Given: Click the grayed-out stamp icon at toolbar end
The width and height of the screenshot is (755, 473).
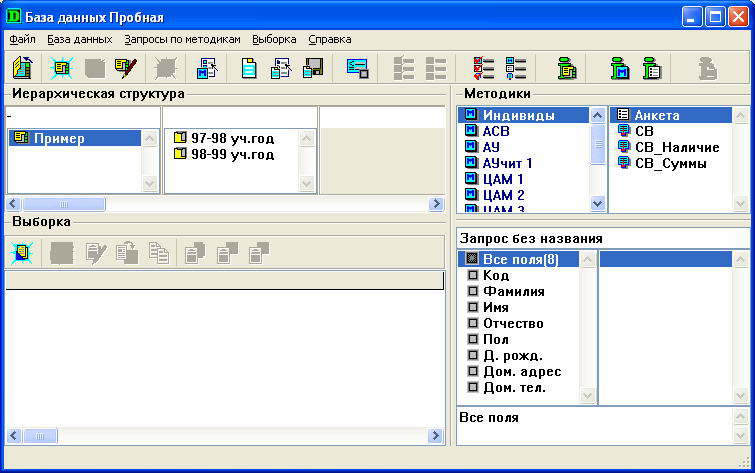Looking at the screenshot, I should [x=708, y=68].
